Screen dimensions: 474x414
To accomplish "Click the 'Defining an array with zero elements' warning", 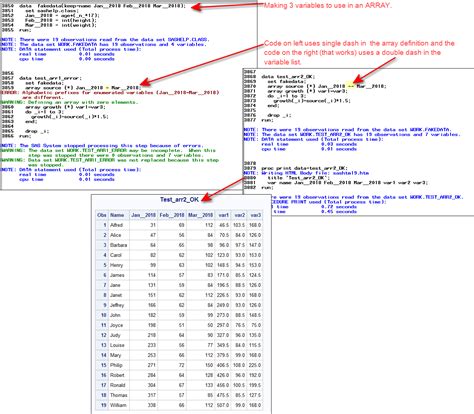I will [x=69, y=102].
